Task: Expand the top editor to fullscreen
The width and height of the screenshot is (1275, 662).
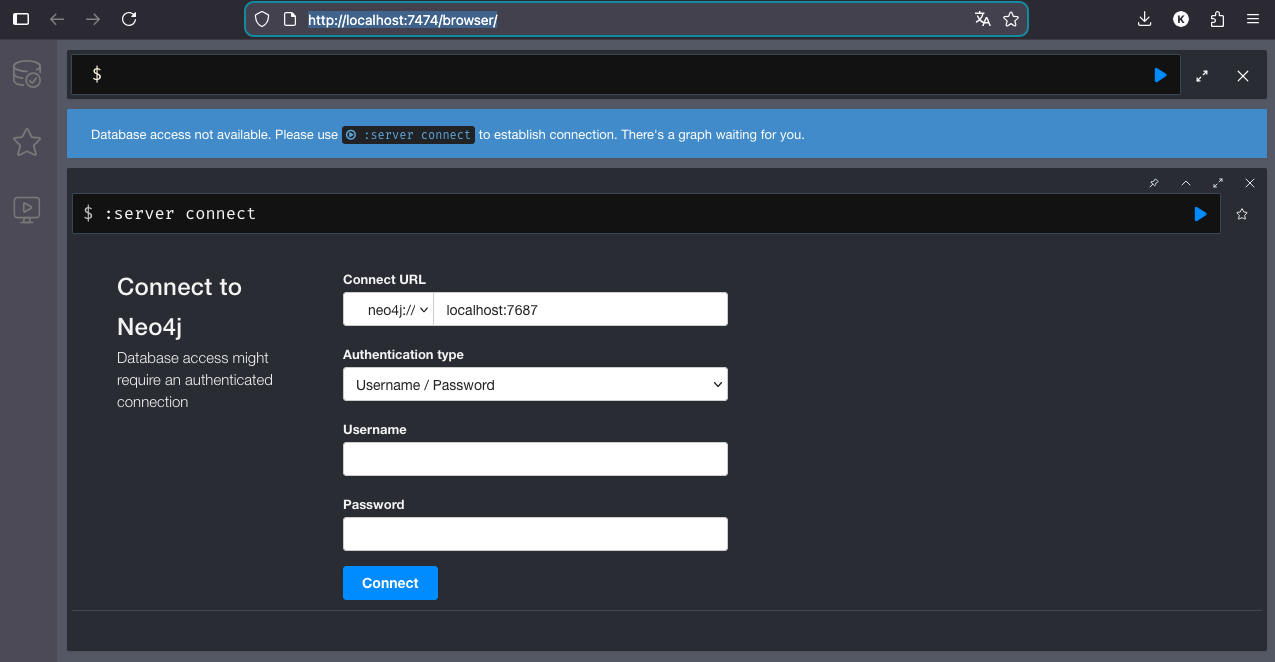Action: coord(1202,75)
